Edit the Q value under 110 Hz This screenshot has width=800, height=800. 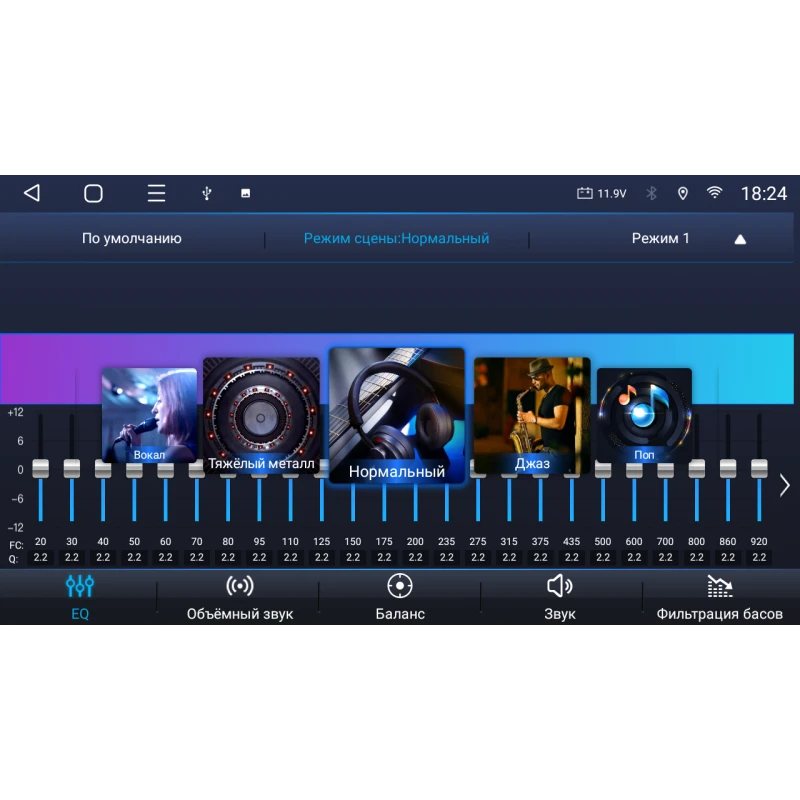point(290,557)
